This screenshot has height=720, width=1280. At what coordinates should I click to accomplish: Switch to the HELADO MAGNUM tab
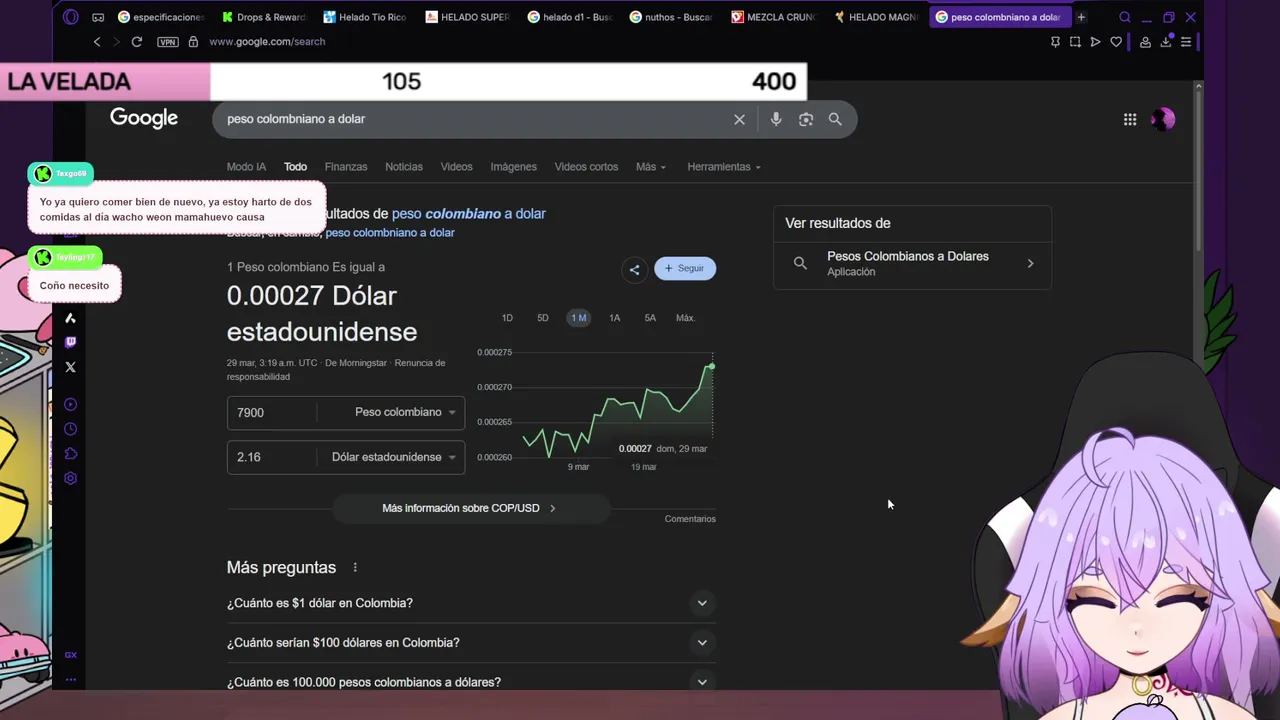875,17
